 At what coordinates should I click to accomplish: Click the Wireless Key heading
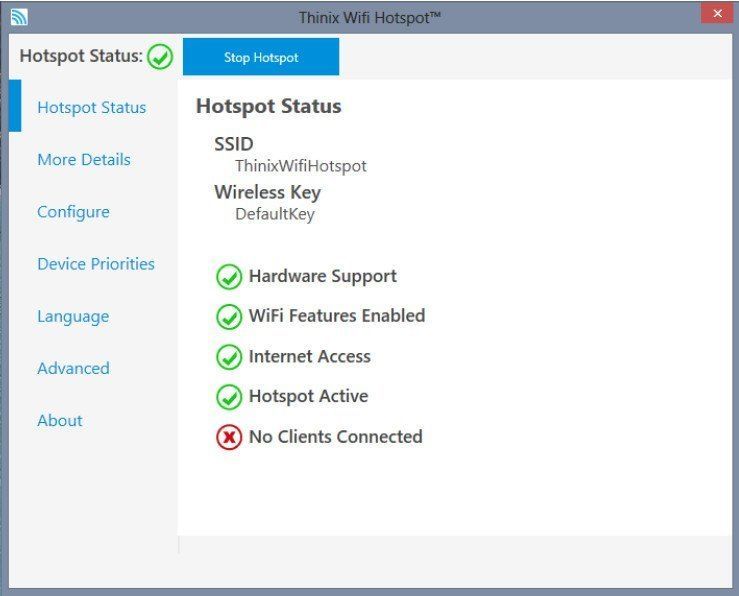(x=267, y=192)
